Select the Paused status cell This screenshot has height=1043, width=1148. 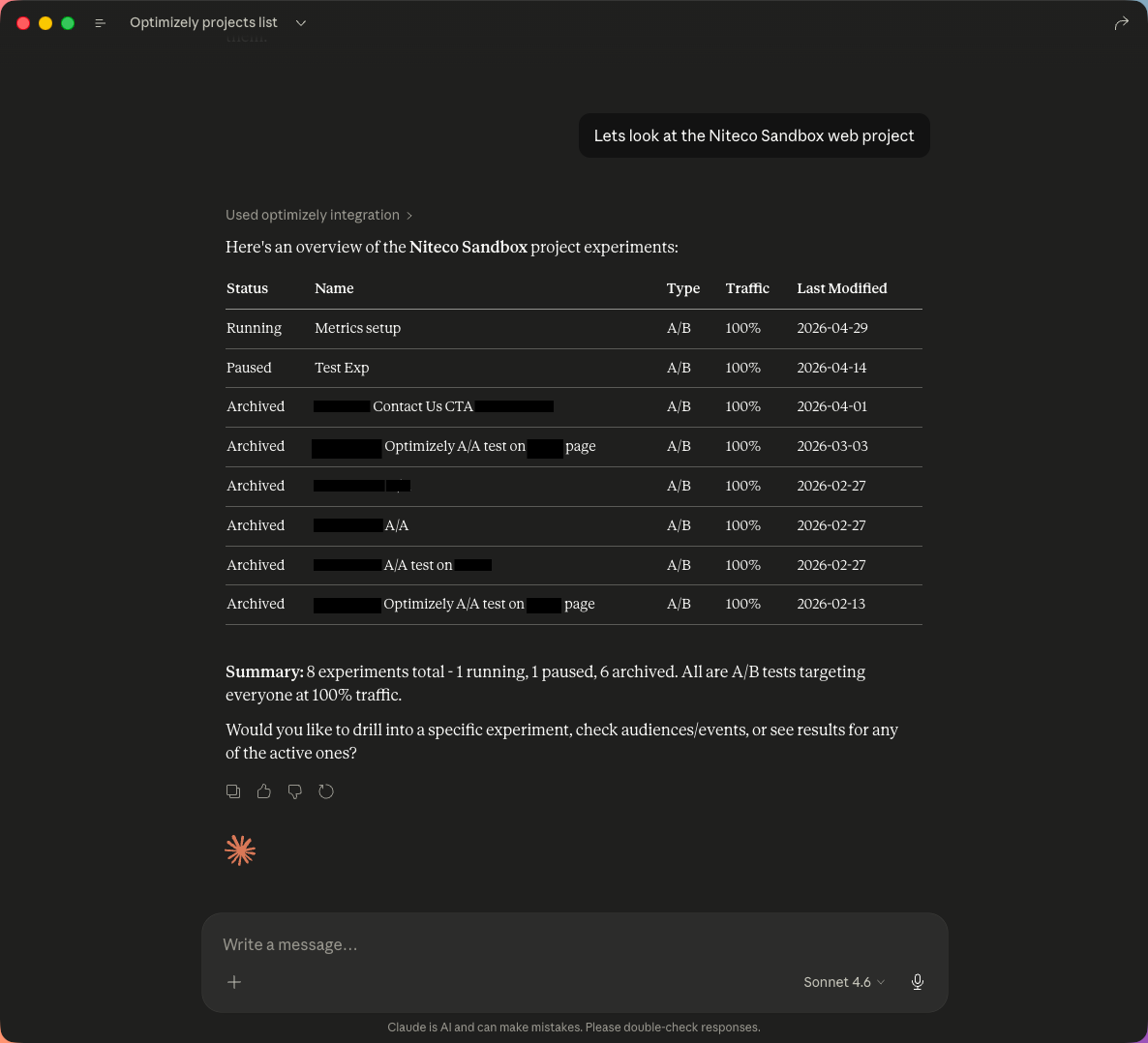(249, 368)
